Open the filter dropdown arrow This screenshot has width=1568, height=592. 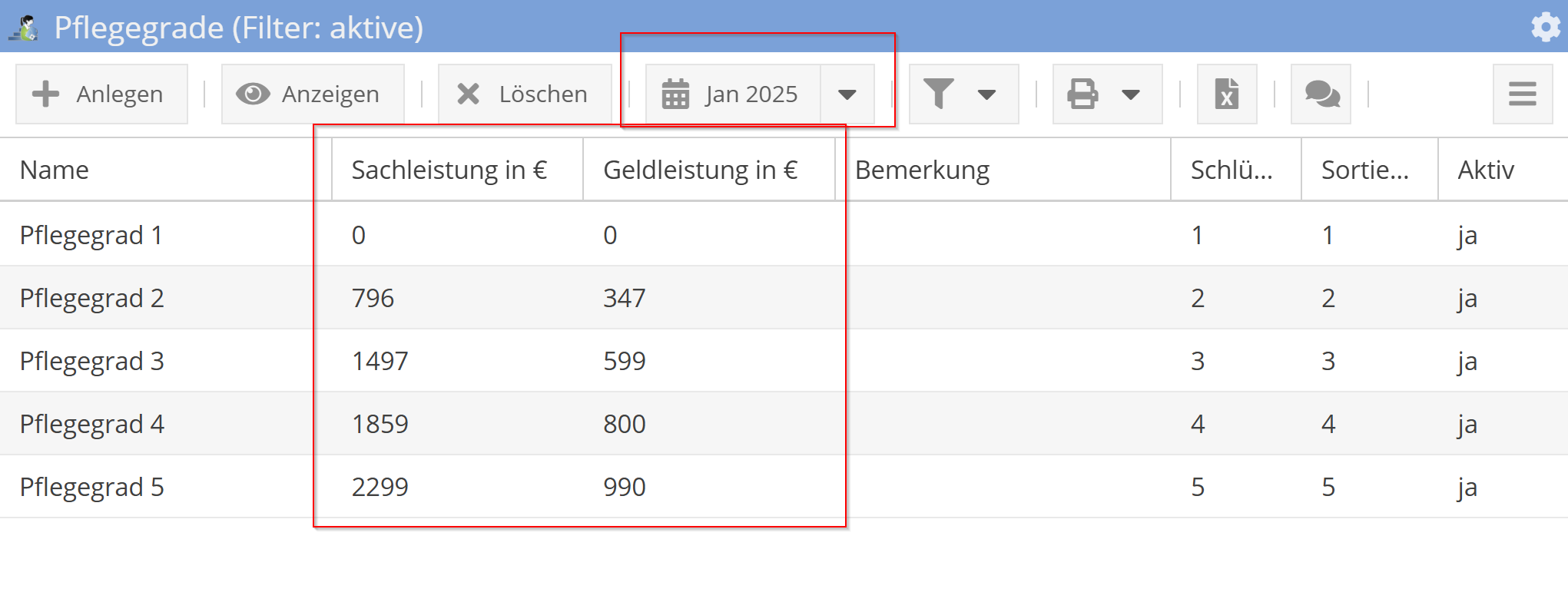tap(987, 94)
